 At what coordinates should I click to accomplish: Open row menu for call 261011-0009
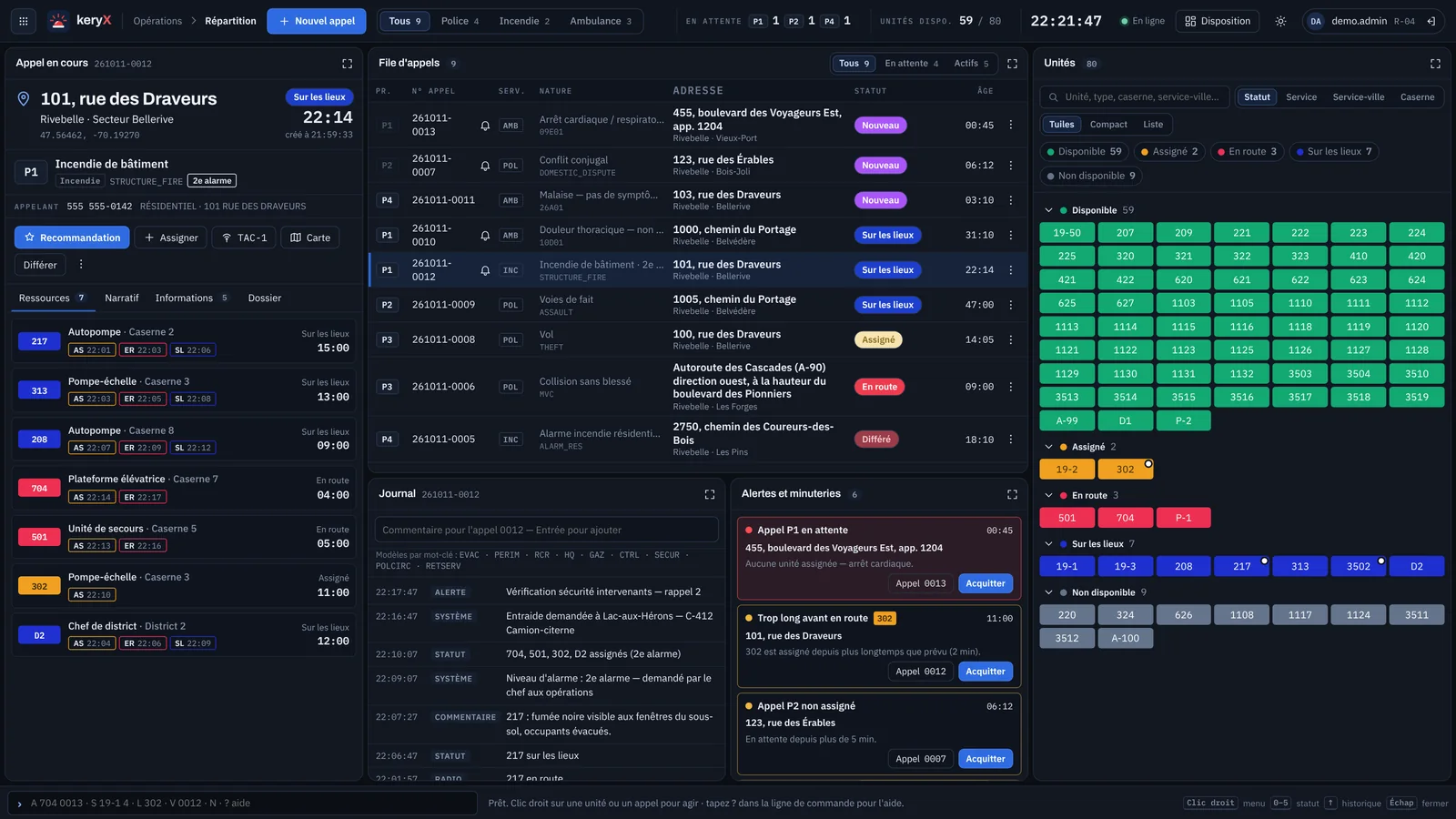click(x=1010, y=305)
